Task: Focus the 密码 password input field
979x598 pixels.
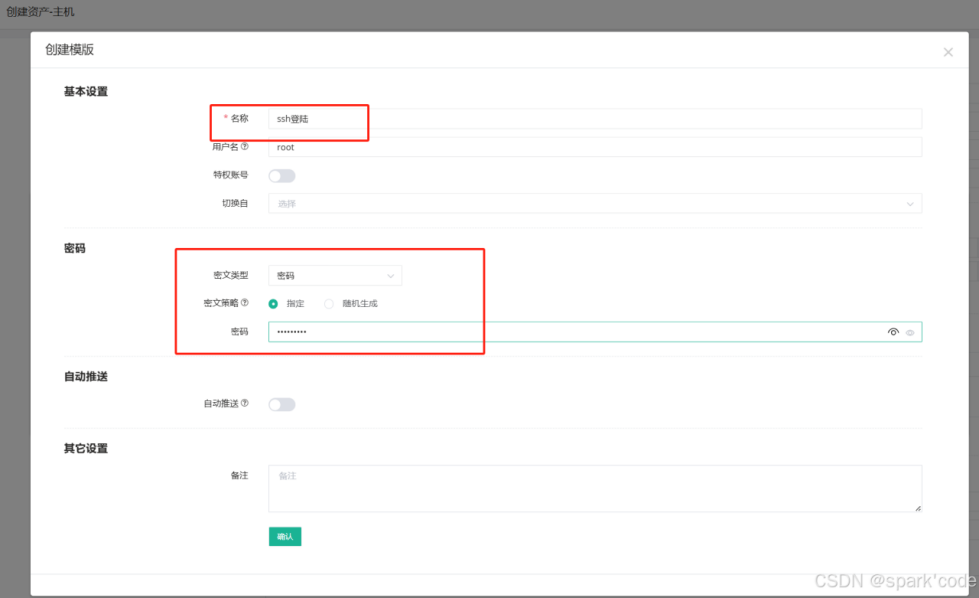Action: pyautogui.click(x=595, y=332)
